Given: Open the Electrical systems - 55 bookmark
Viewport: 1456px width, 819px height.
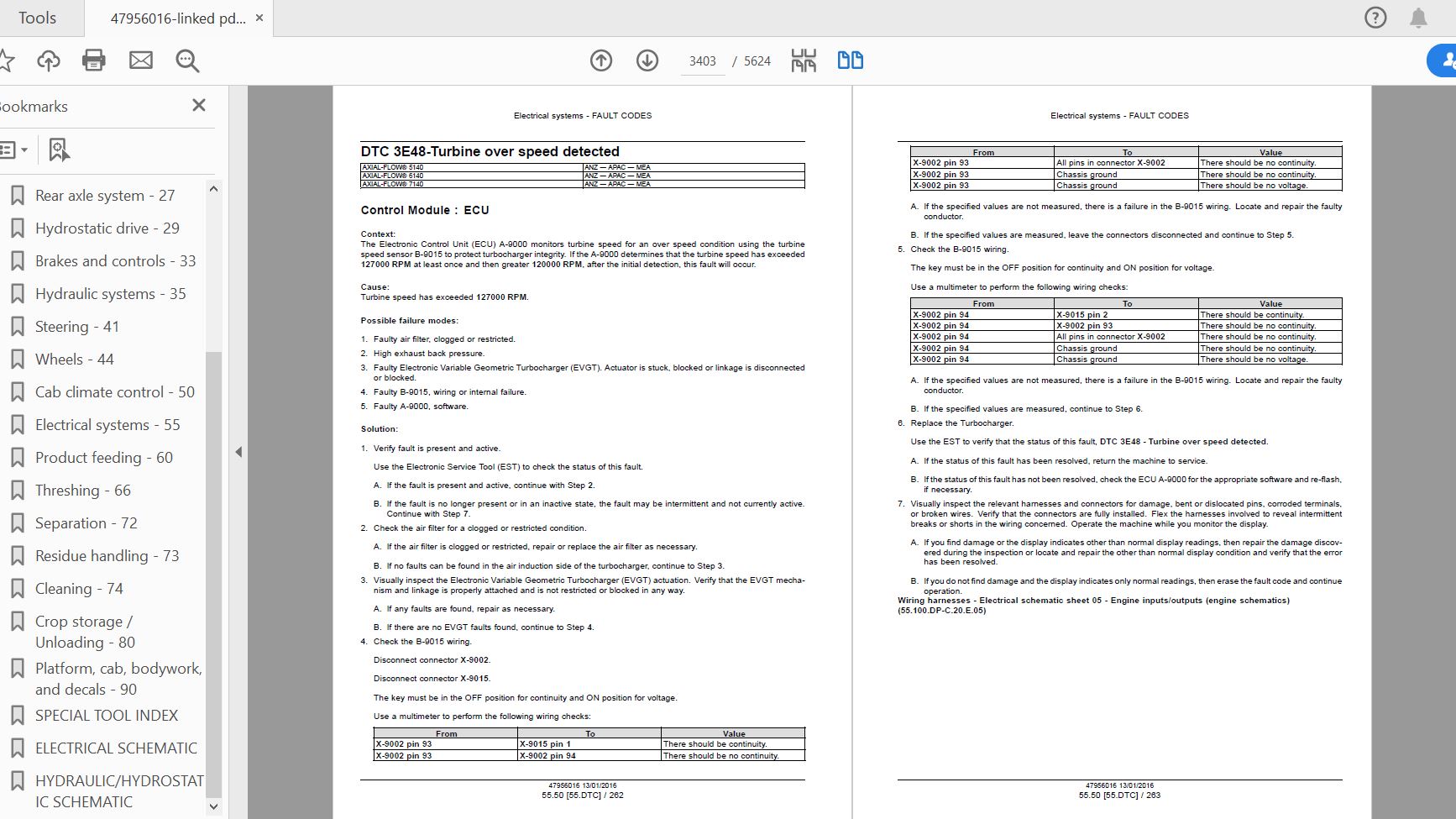Looking at the screenshot, I should point(107,425).
